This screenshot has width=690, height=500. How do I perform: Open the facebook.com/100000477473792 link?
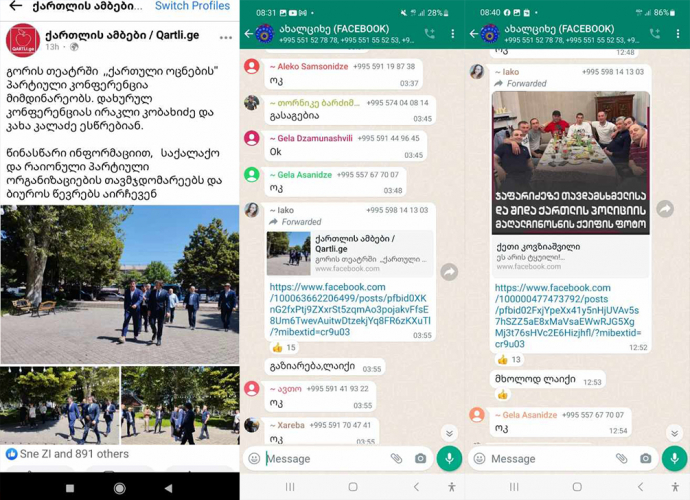pyautogui.click(x=568, y=316)
